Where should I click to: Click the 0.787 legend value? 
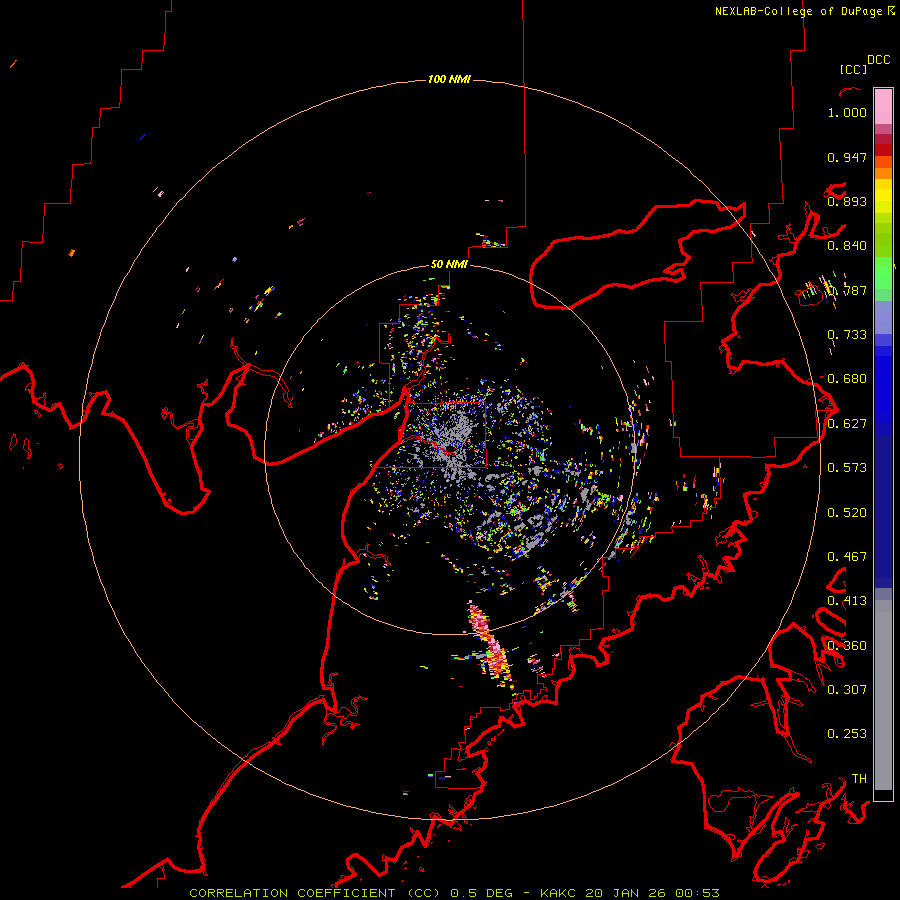847,290
